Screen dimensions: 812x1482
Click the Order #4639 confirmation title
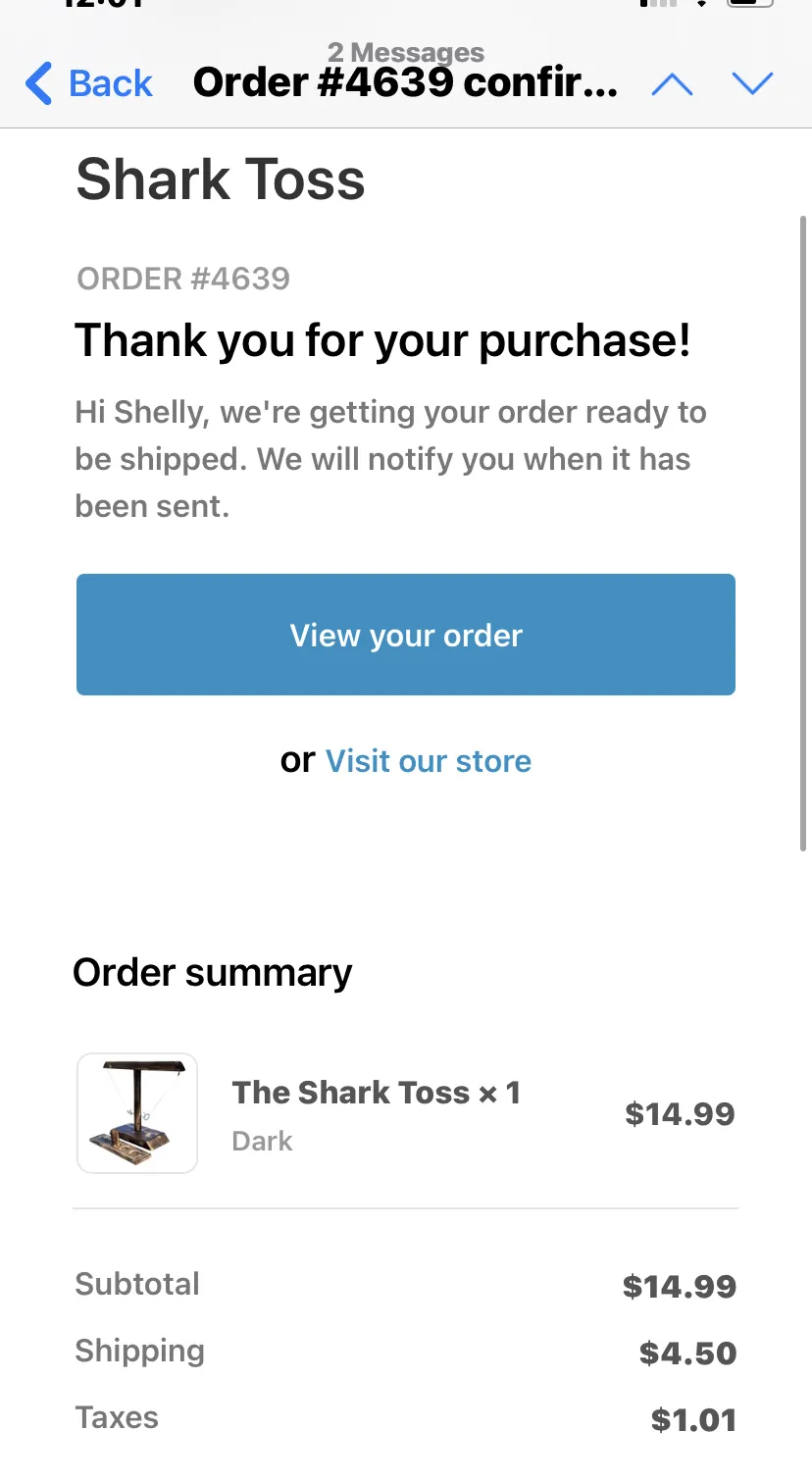[x=406, y=83]
